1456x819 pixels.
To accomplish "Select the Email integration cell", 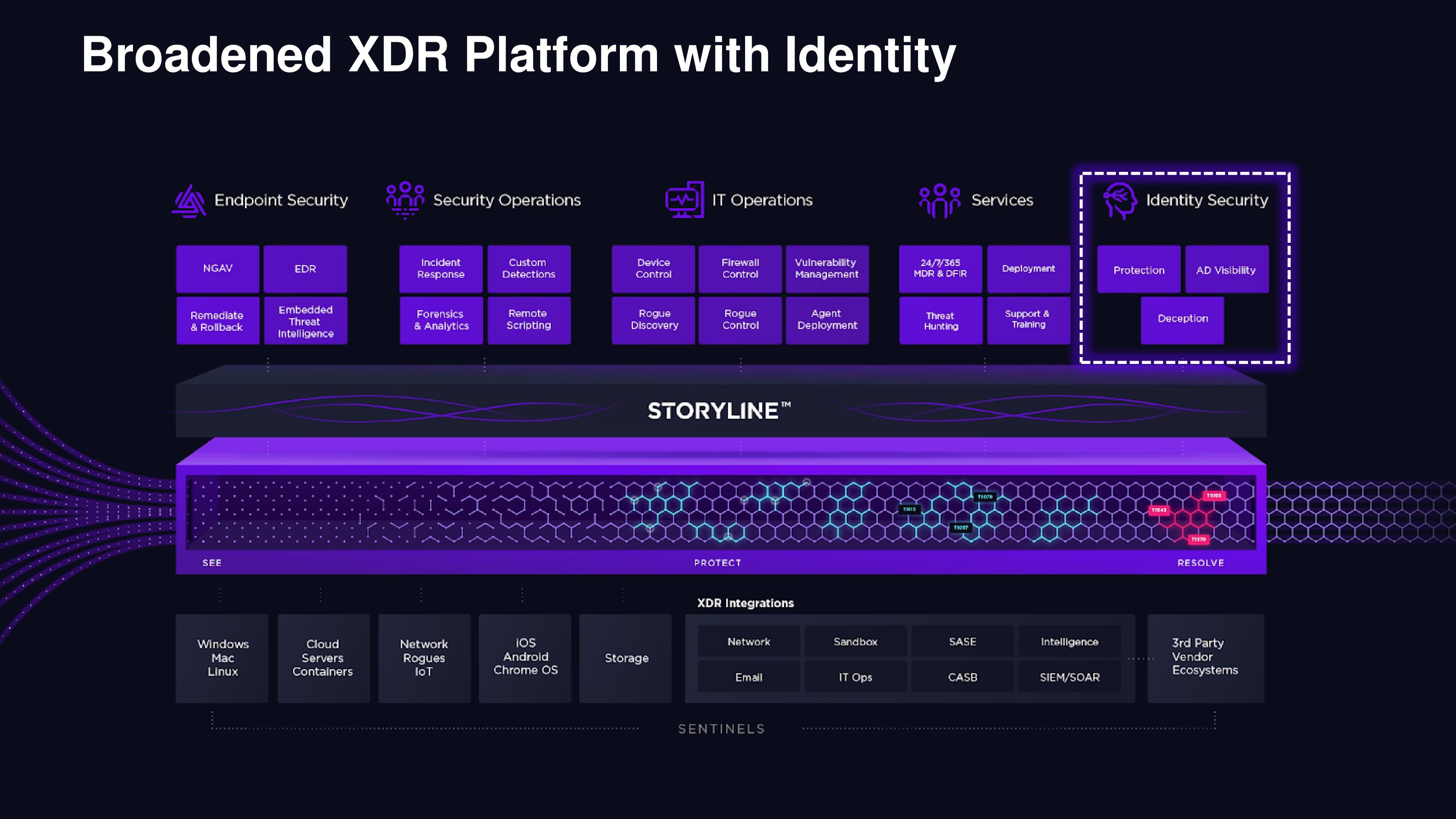I will pos(749,677).
